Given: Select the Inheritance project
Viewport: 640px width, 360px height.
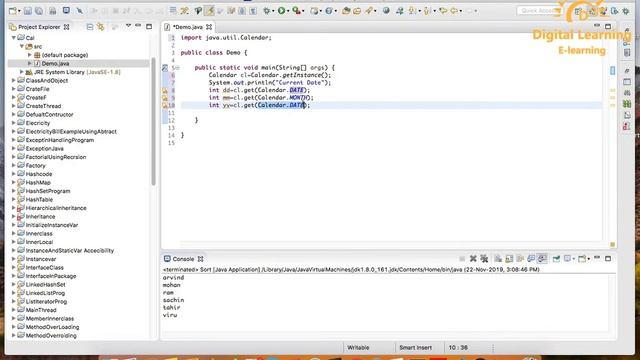Looking at the screenshot, I should tap(40, 216).
